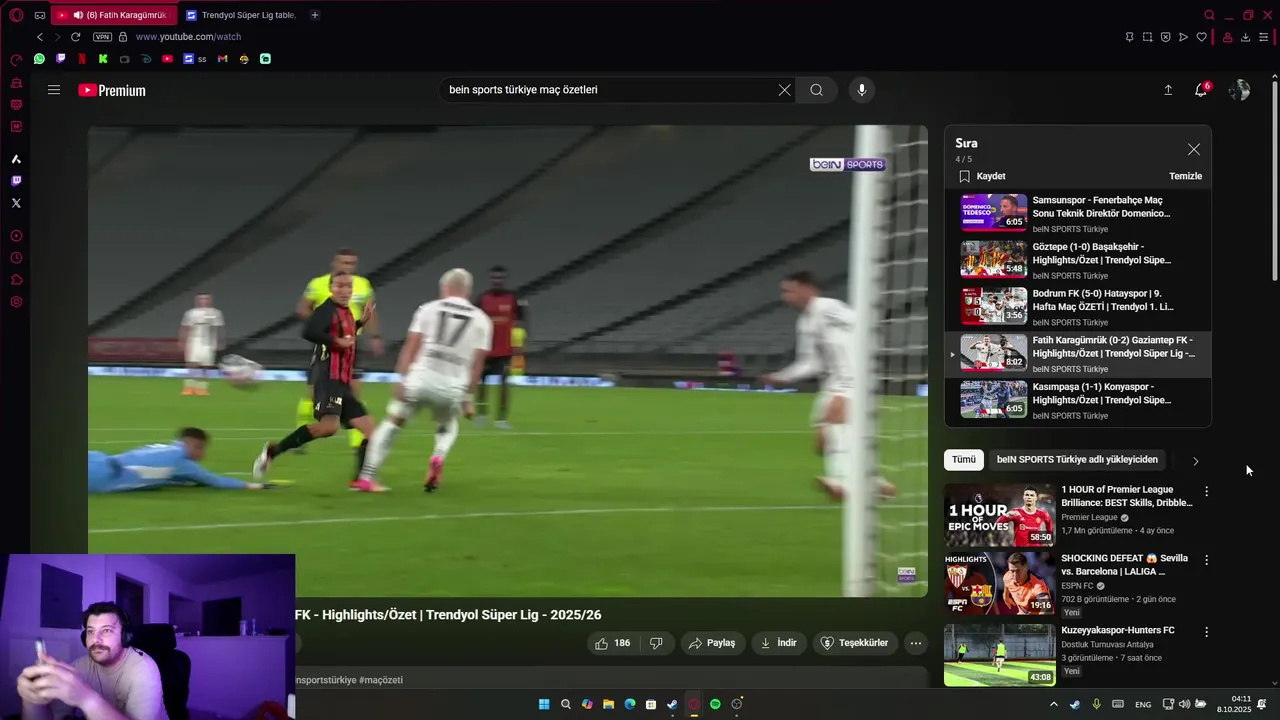Select beIN SPORTS Türkiye adlı yükleyiciden chip
The width and height of the screenshot is (1280, 720).
click(x=1077, y=460)
